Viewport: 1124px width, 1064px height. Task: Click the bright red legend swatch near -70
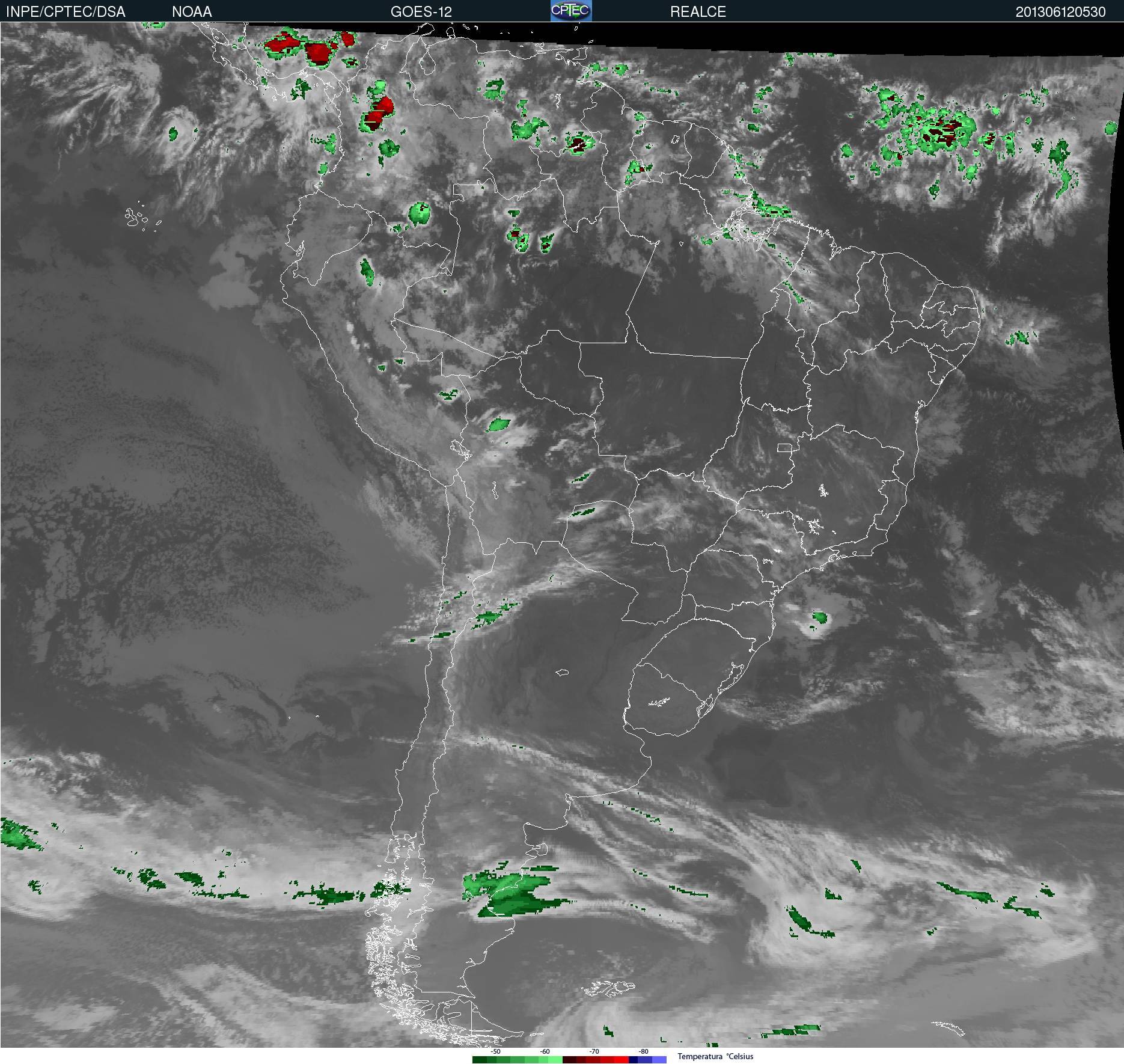622,1060
